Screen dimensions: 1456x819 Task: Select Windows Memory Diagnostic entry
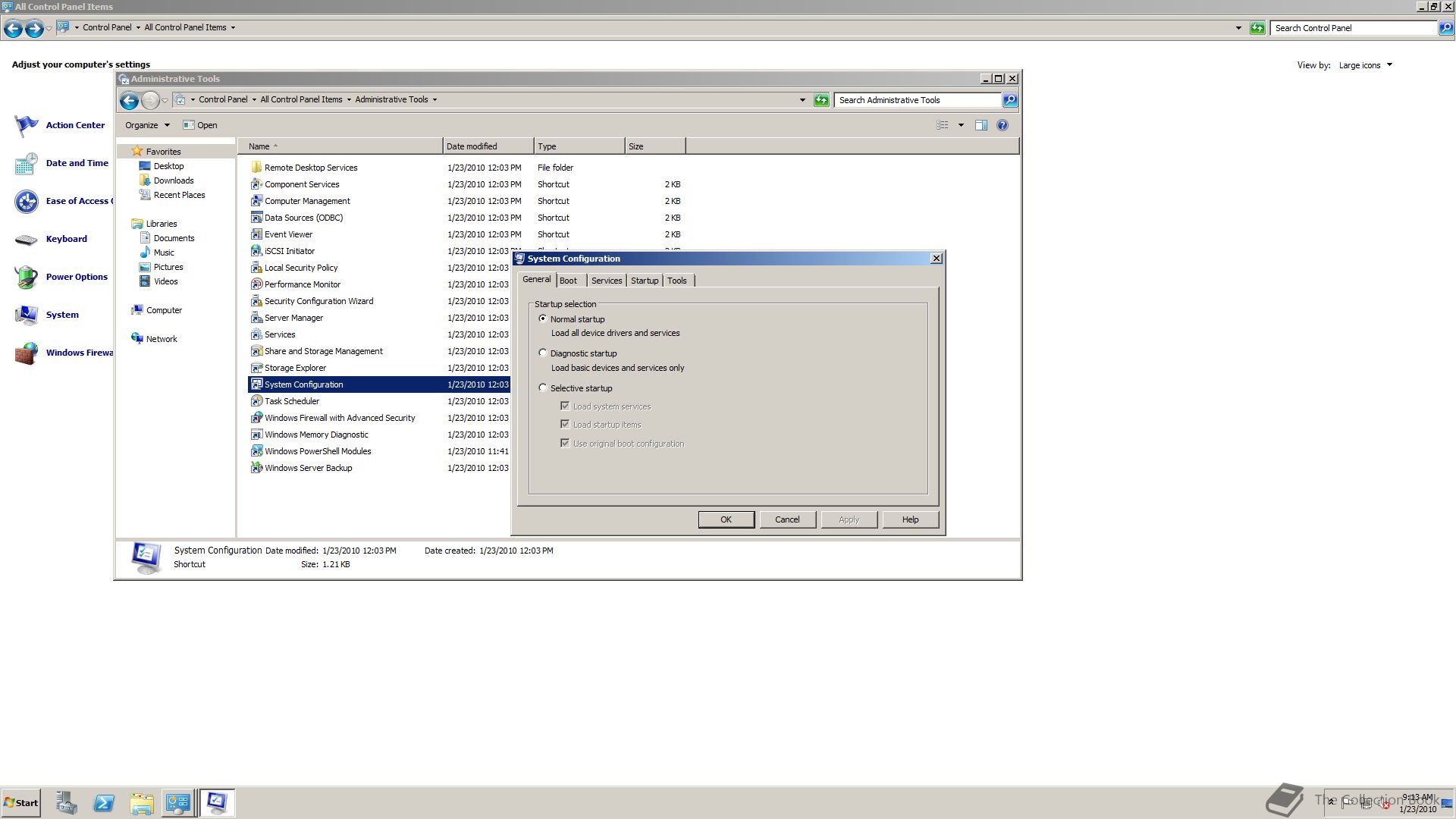pyautogui.click(x=316, y=435)
